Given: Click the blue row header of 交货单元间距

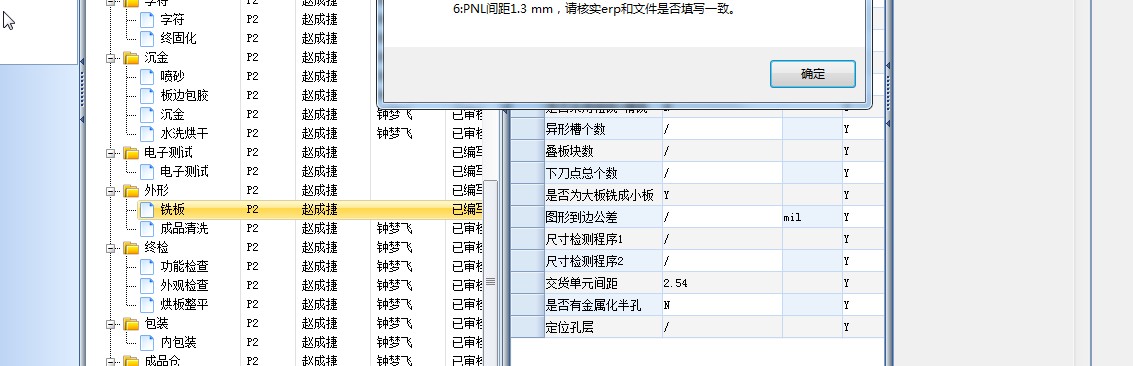Looking at the screenshot, I should [x=527, y=283].
